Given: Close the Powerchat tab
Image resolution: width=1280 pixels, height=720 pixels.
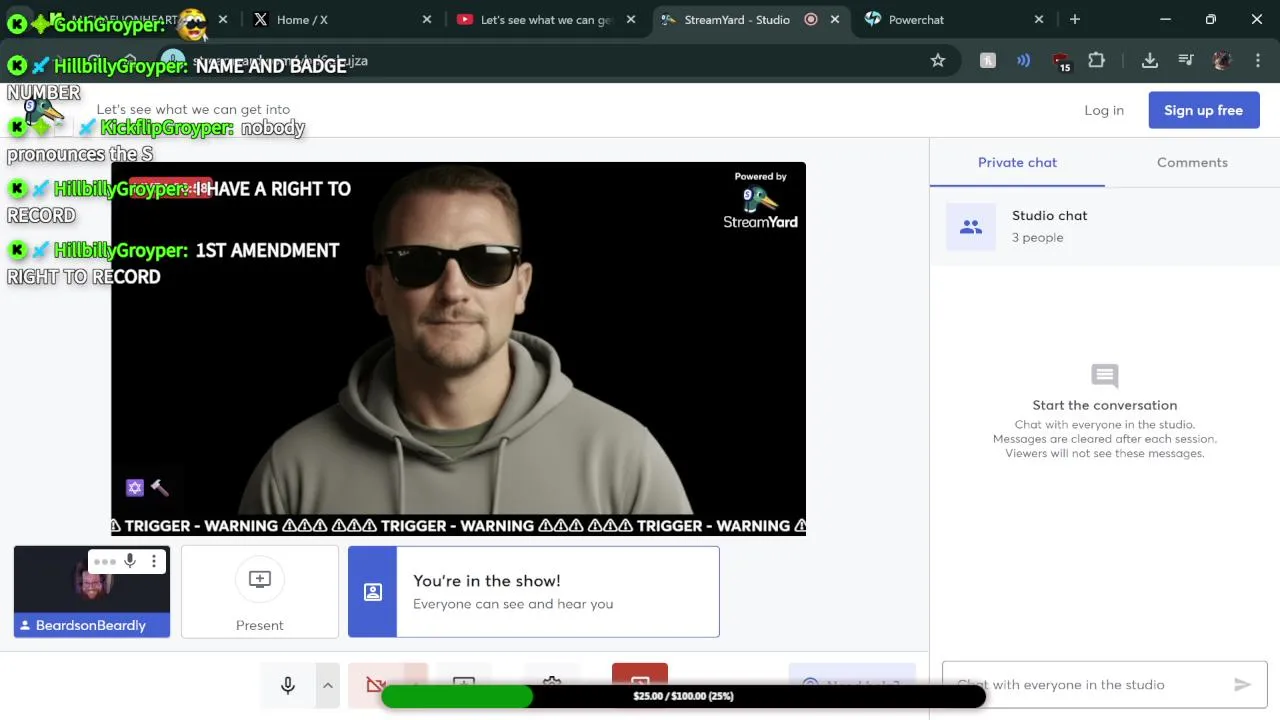Looking at the screenshot, I should (x=1039, y=19).
